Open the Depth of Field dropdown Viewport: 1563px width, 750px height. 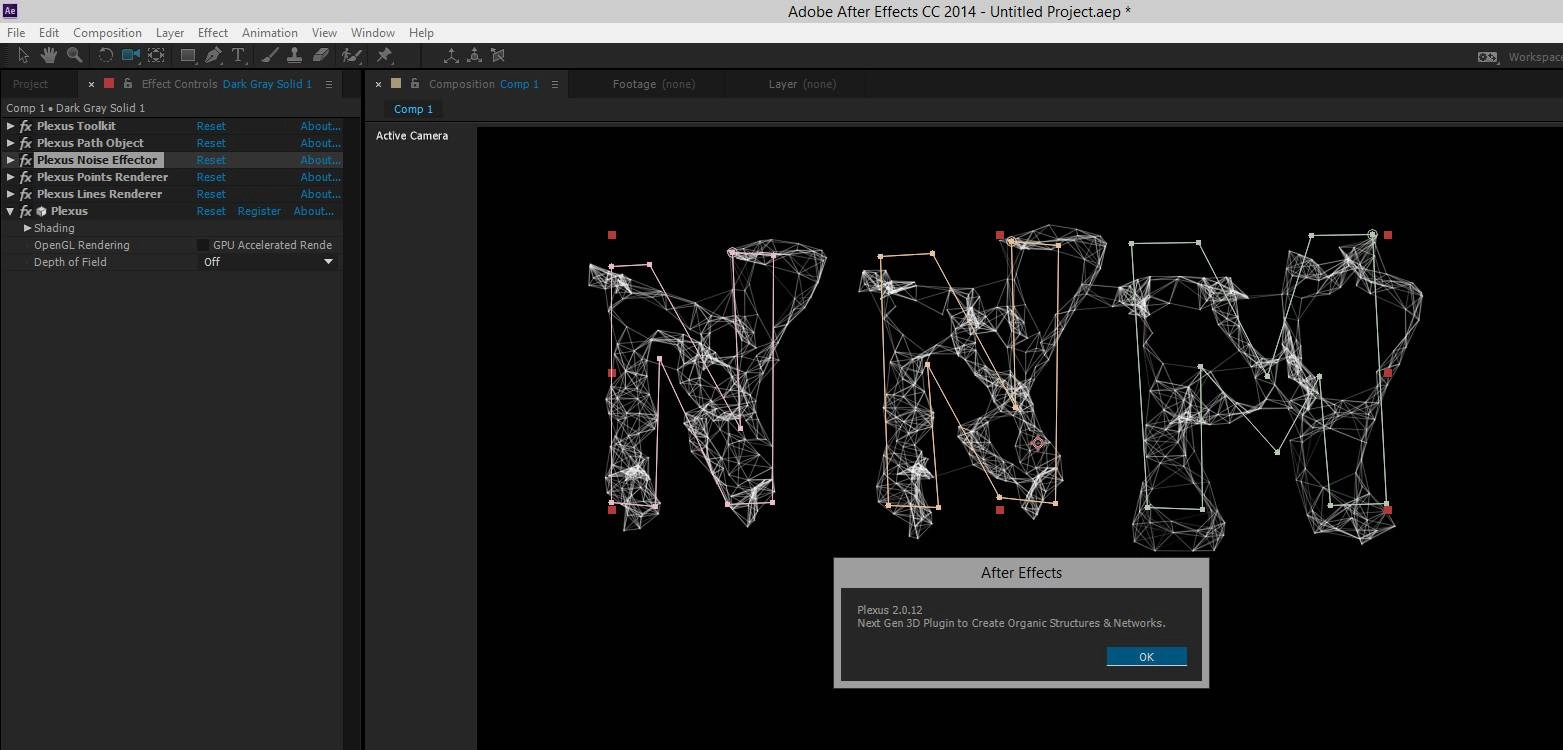pyautogui.click(x=268, y=262)
